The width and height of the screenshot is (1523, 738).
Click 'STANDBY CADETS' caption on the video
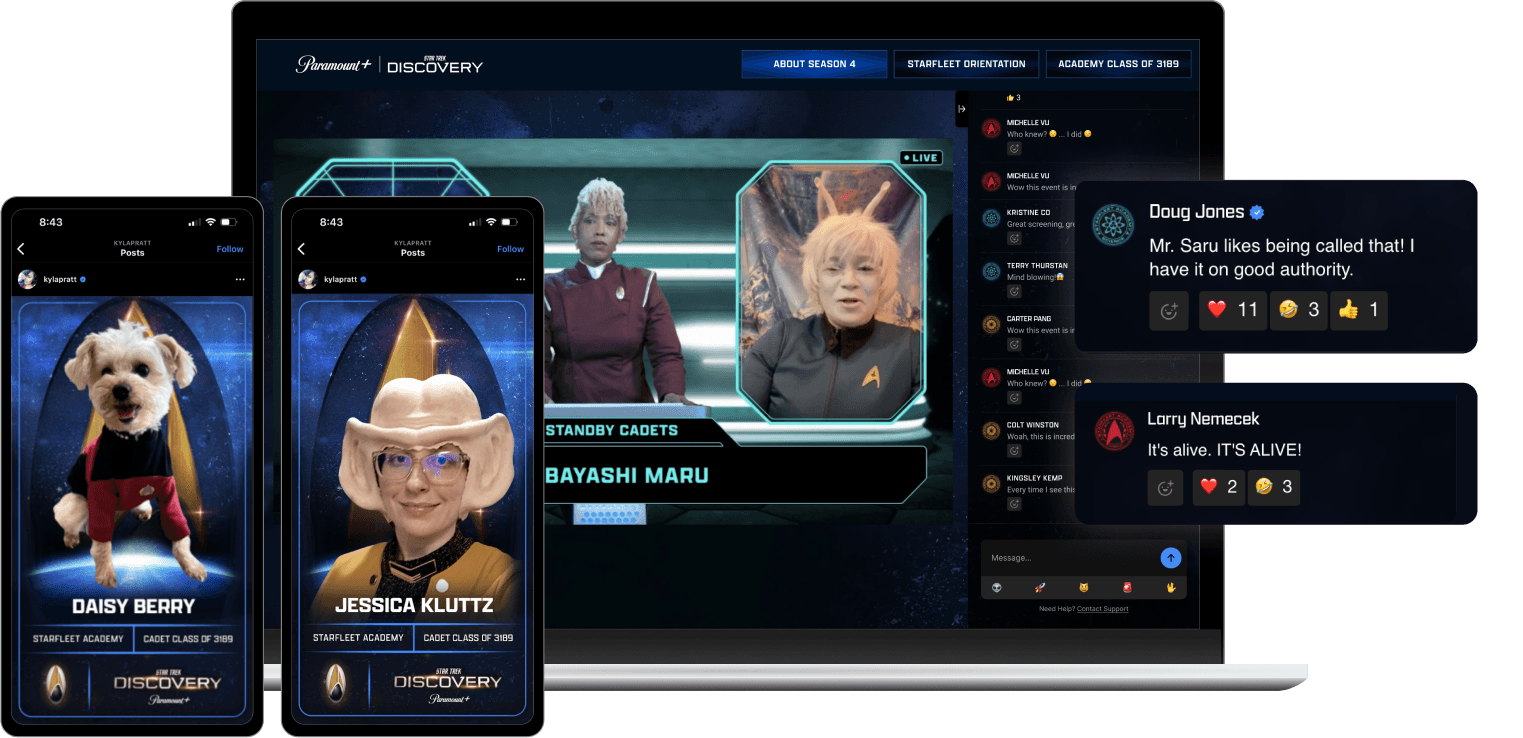pyautogui.click(x=611, y=431)
